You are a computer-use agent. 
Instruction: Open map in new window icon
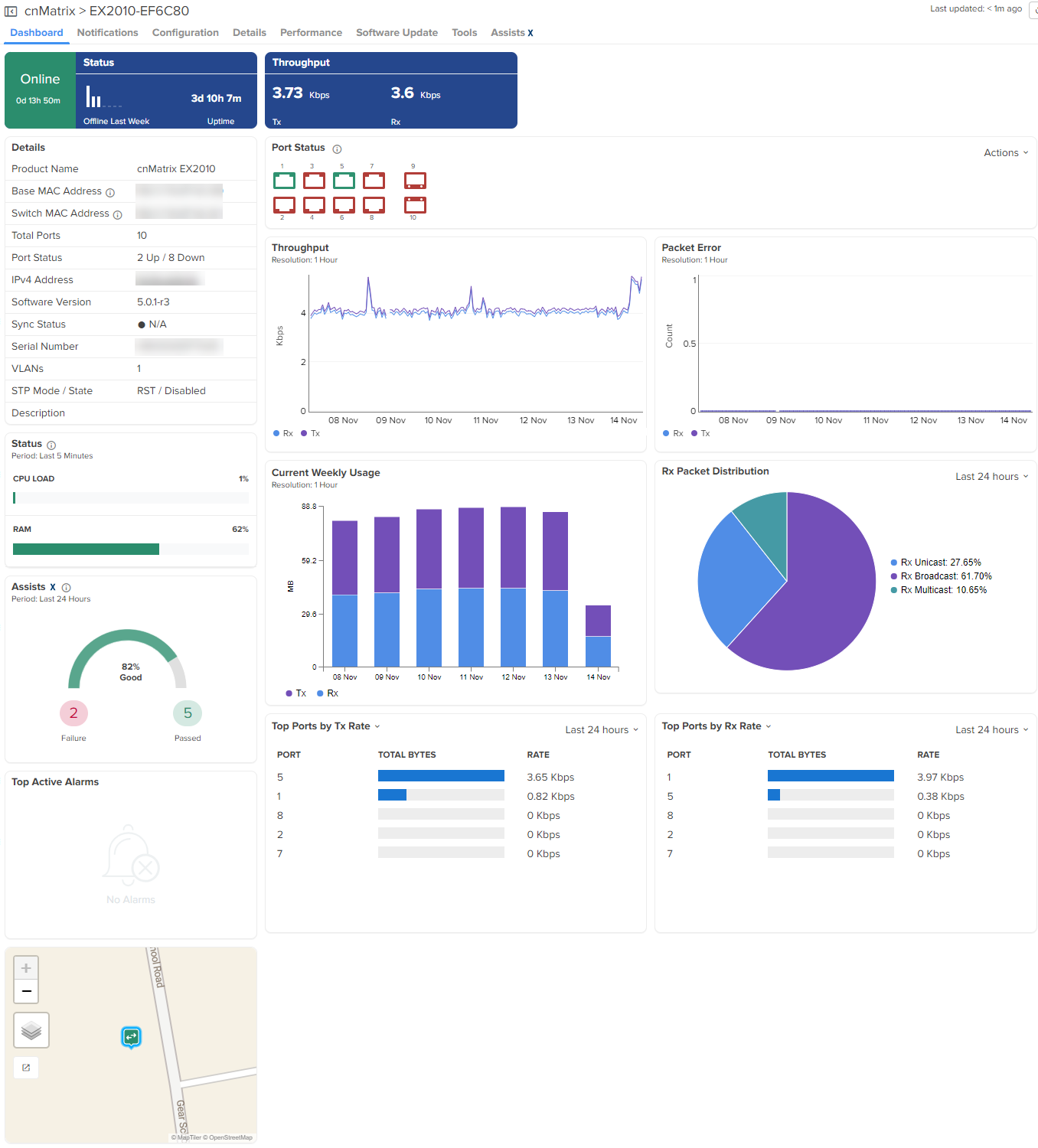tap(26, 1068)
